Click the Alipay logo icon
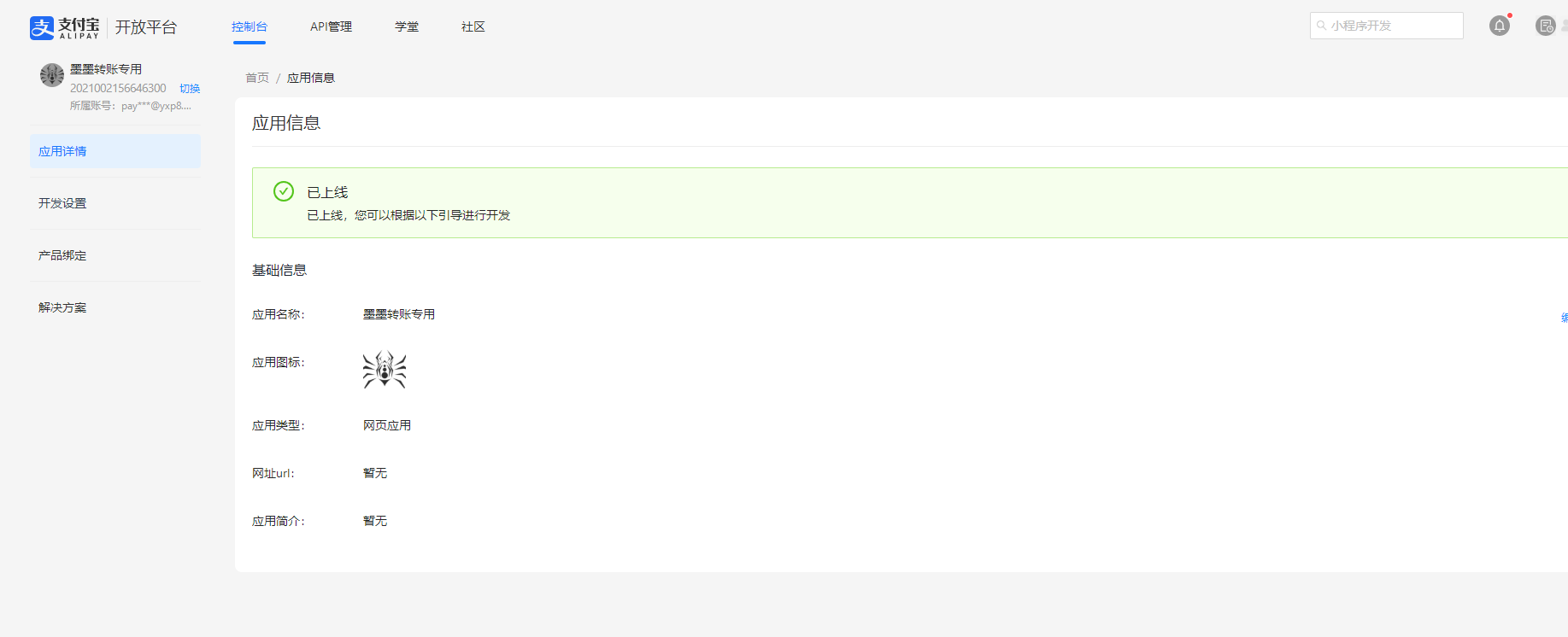The width and height of the screenshot is (1568, 637). (42, 28)
